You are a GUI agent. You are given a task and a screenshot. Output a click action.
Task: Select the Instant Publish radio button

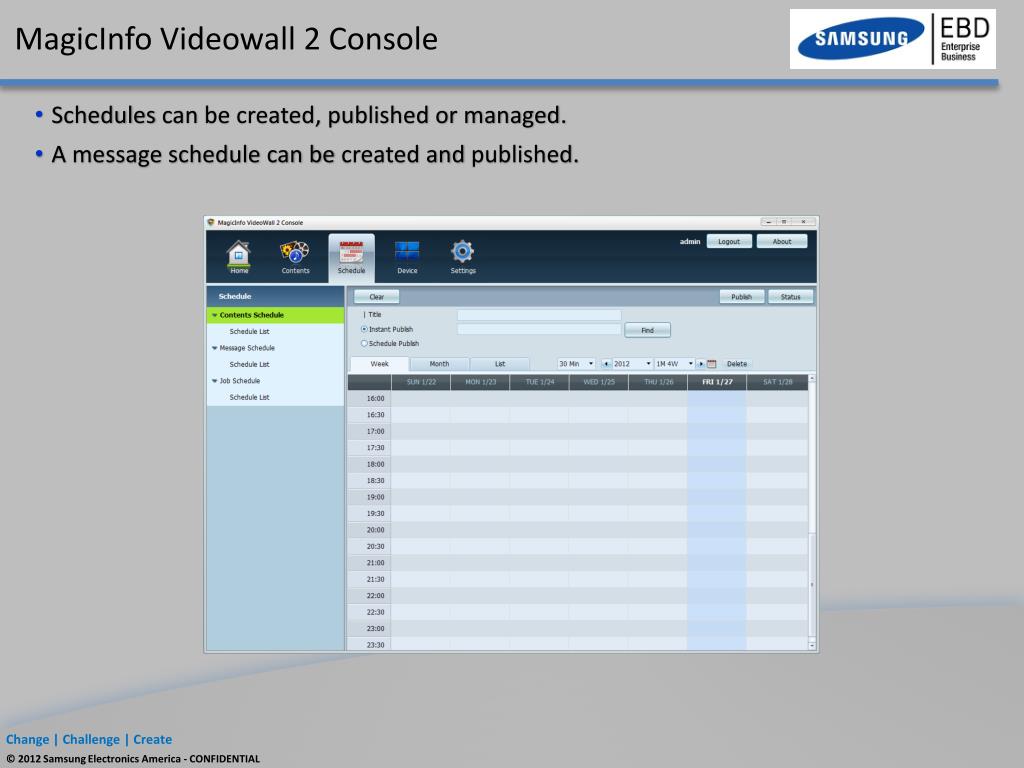pos(364,329)
